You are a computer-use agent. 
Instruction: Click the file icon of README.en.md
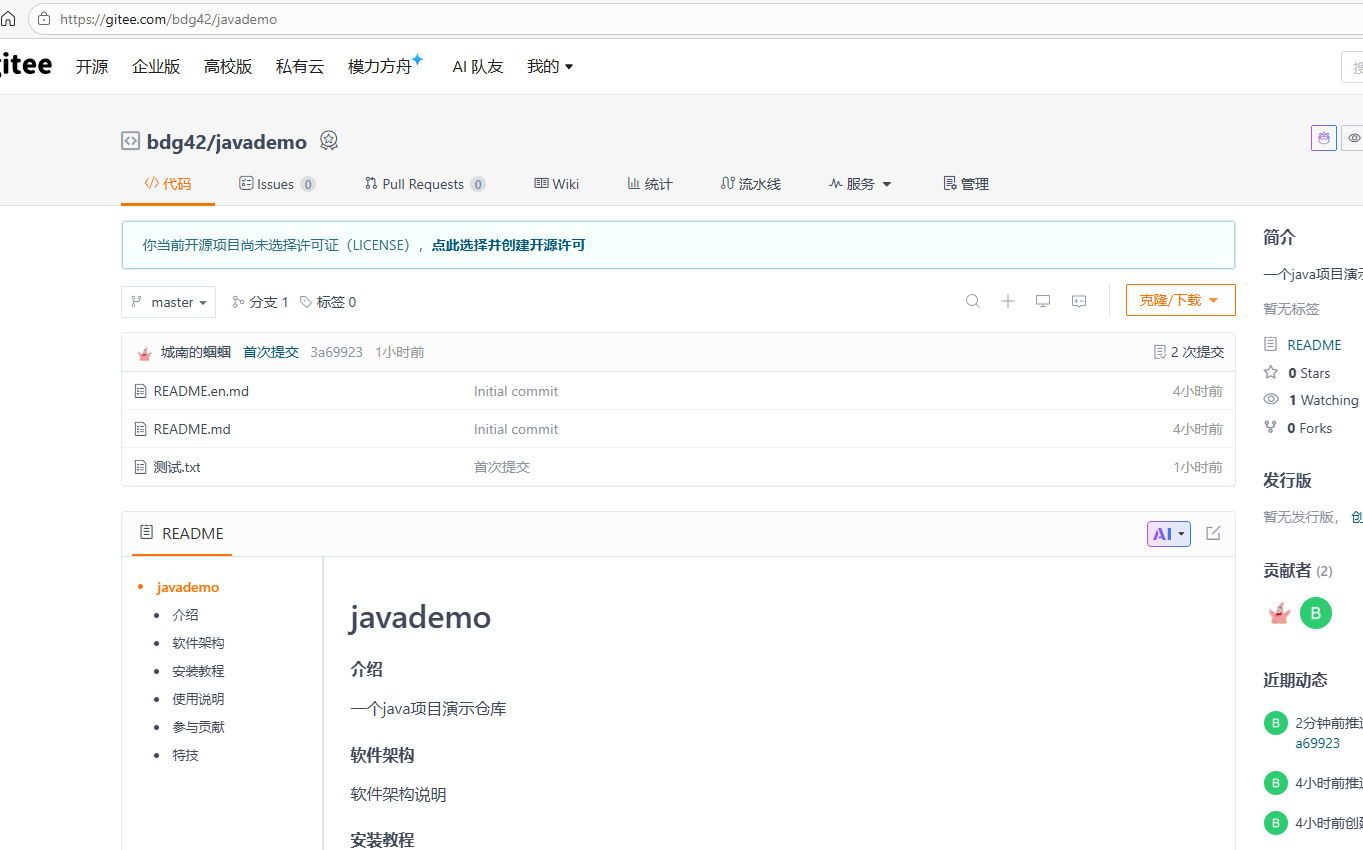[141, 391]
